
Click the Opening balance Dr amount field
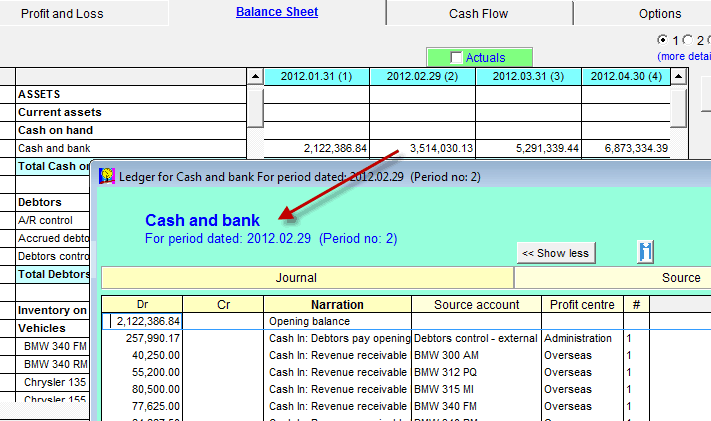144,321
